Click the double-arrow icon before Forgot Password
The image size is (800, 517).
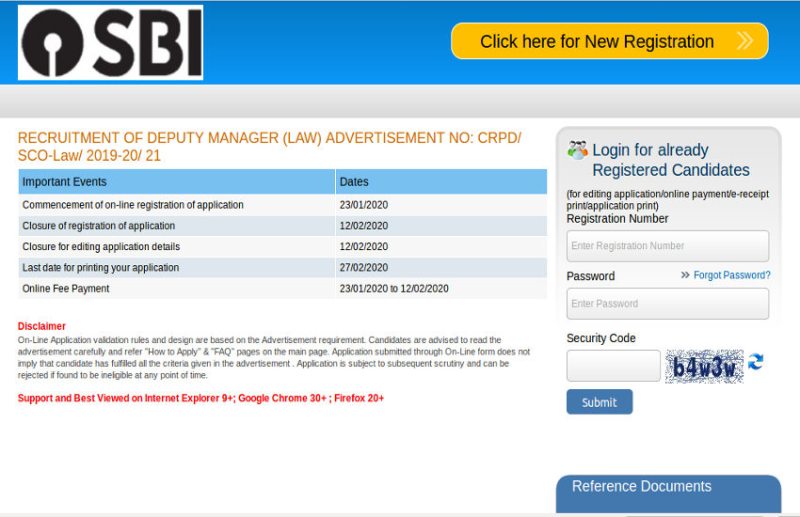tap(685, 275)
